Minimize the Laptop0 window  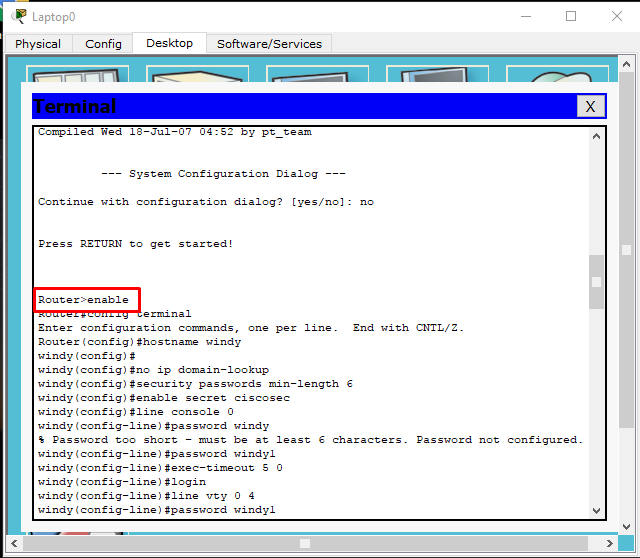pos(526,16)
